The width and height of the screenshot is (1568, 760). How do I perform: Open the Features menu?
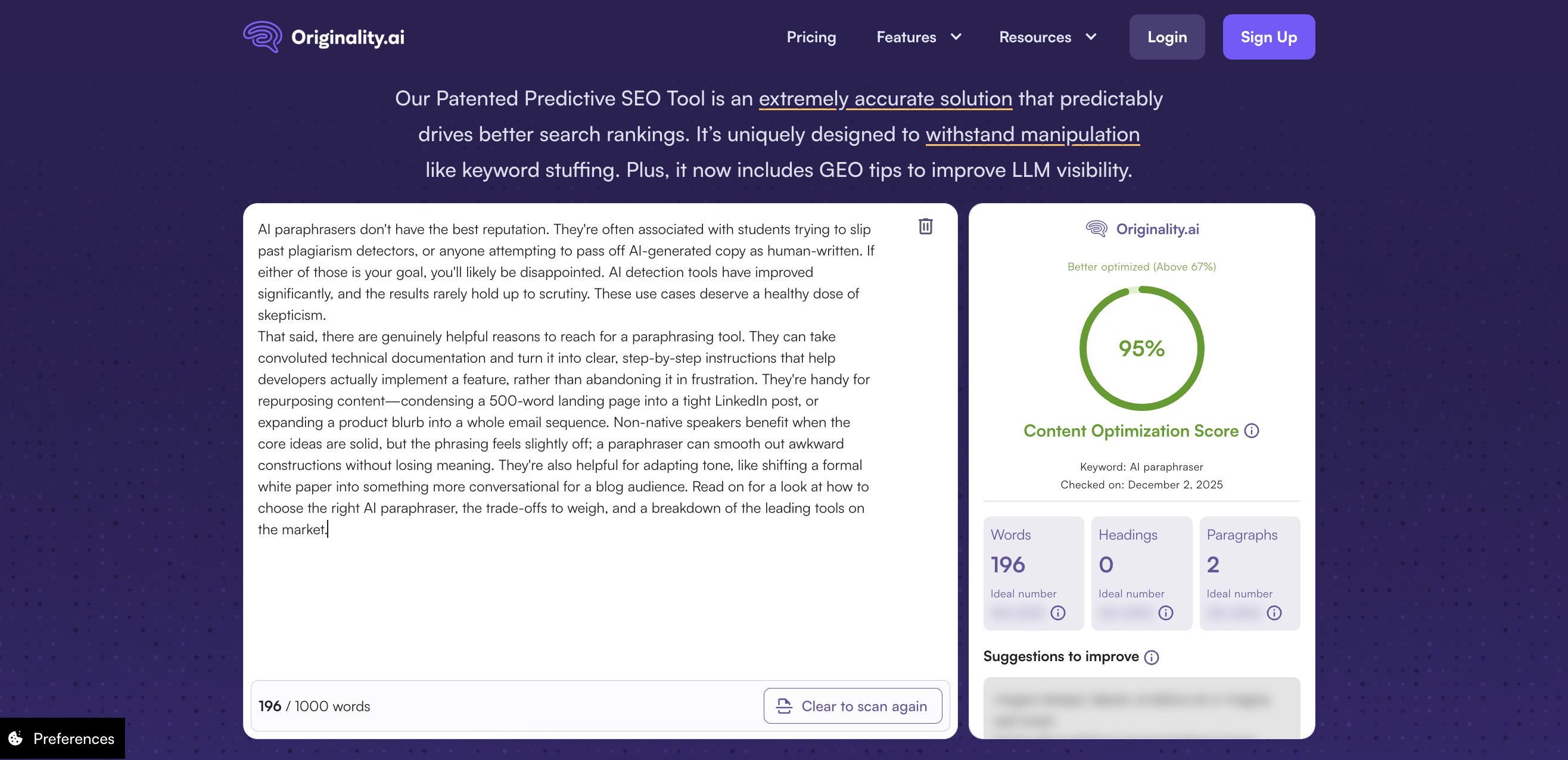pyautogui.click(x=906, y=37)
